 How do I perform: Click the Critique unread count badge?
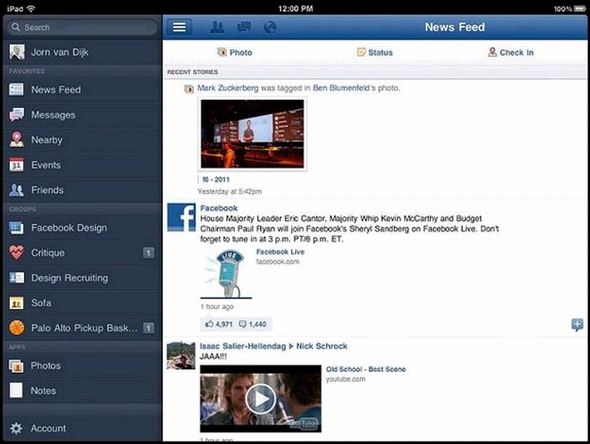tap(148, 253)
